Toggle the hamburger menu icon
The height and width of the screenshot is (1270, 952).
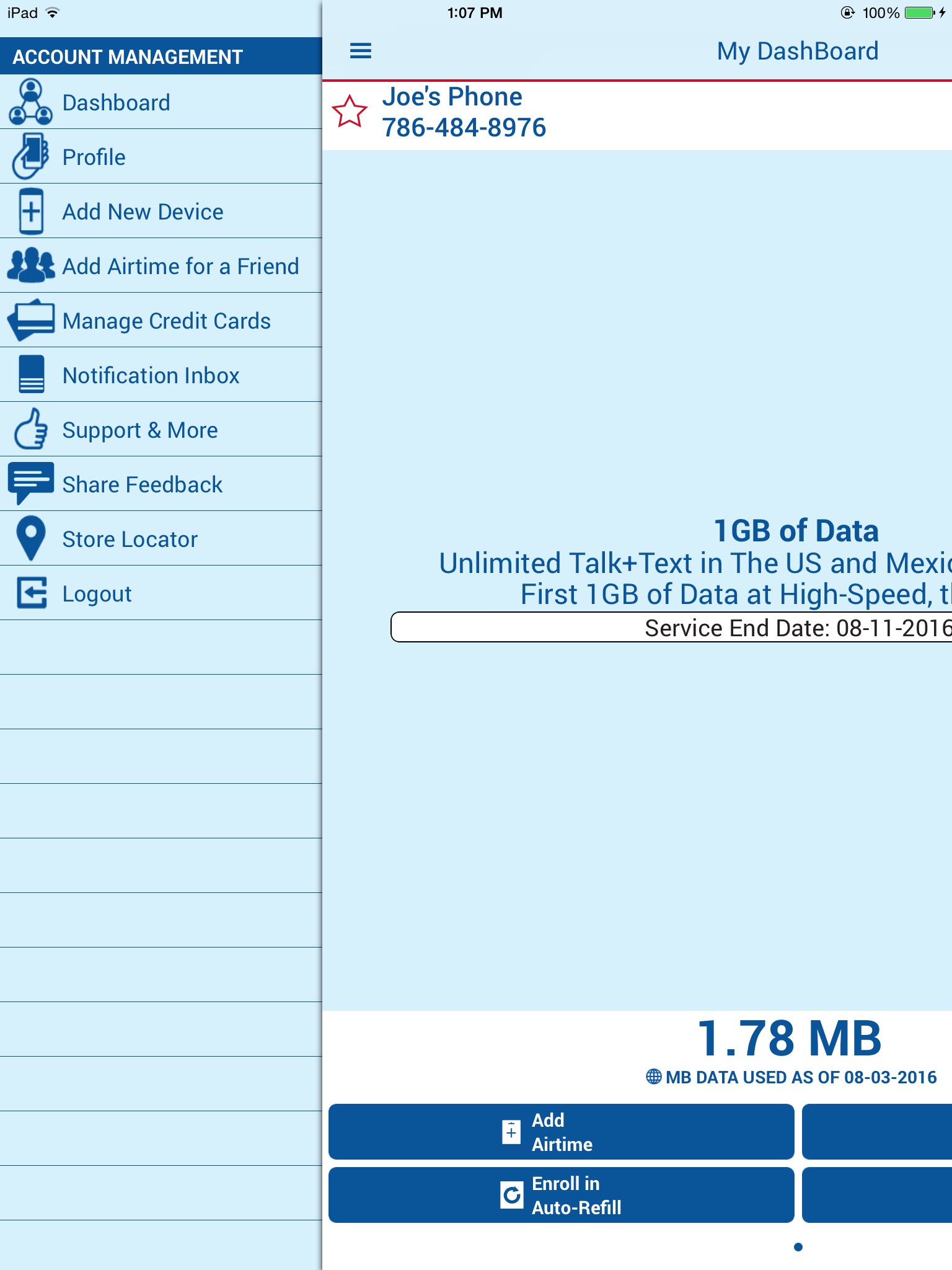[x=361, y=51]
